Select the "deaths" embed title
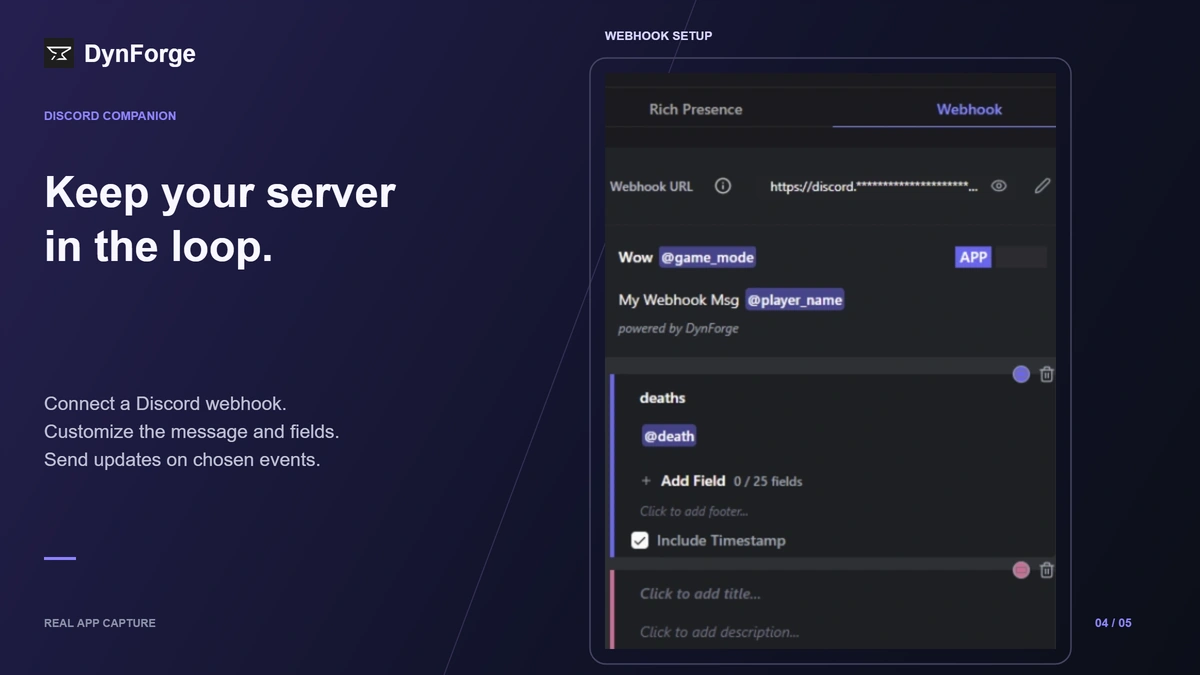Screen dimensions: 1200x675 (x=663, y=398)
